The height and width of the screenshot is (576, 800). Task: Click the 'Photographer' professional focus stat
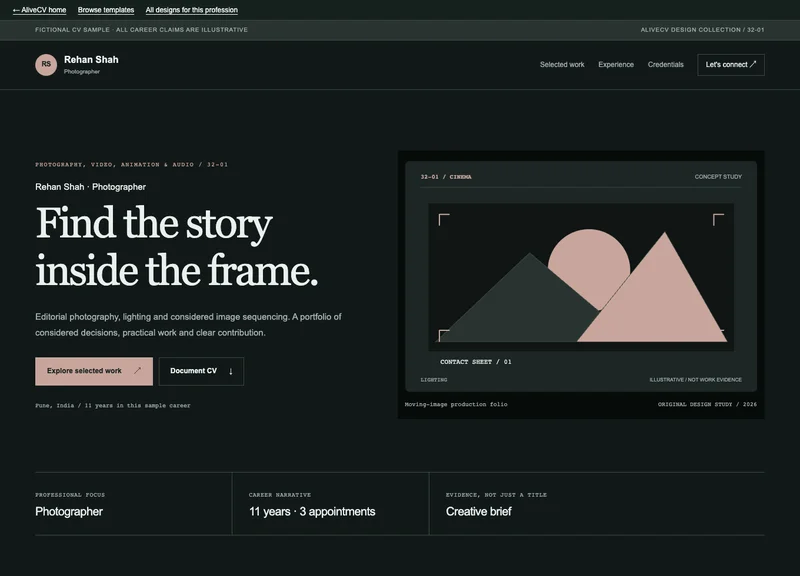coord(69,512)
